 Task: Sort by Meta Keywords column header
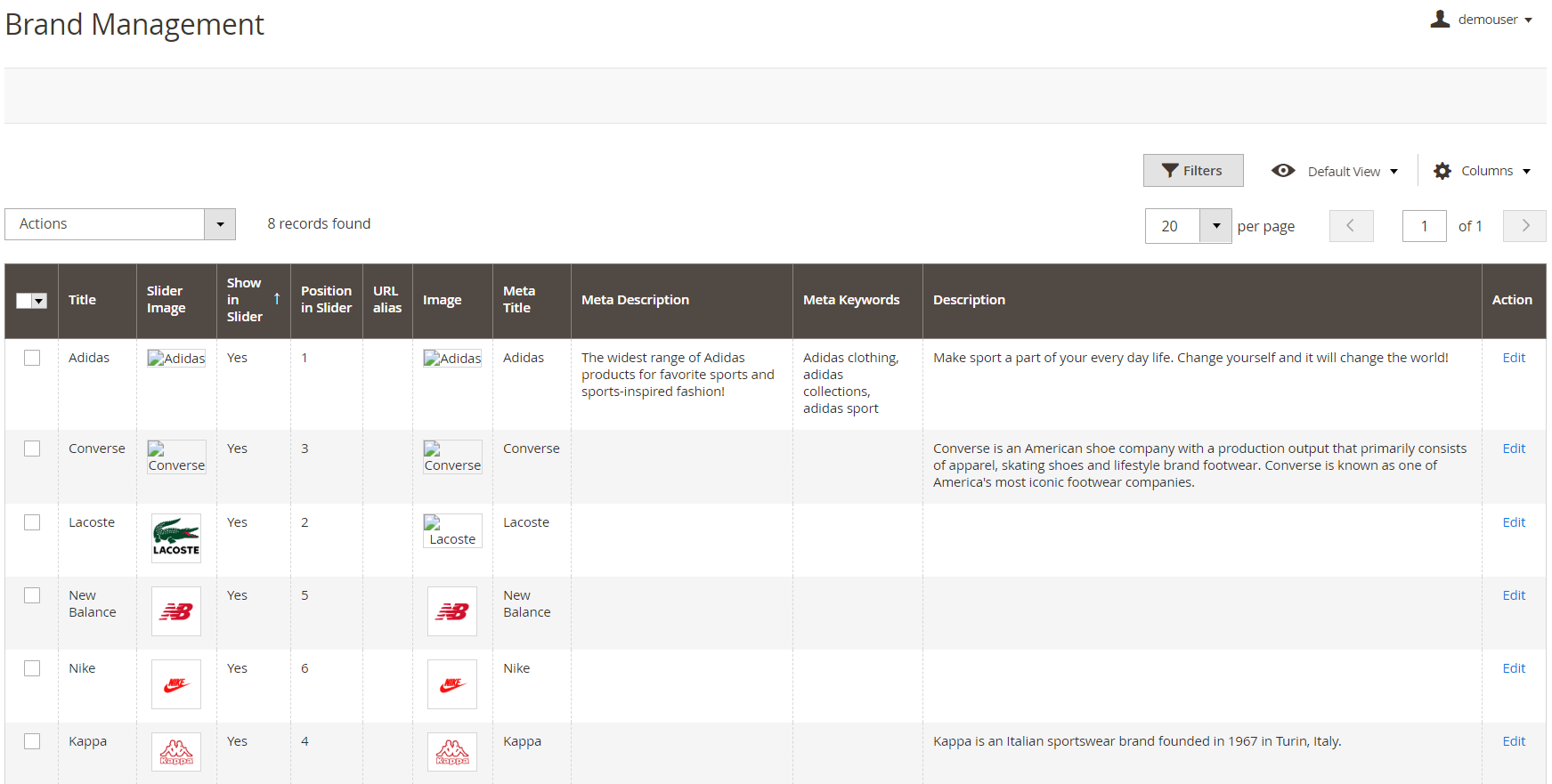857,300
